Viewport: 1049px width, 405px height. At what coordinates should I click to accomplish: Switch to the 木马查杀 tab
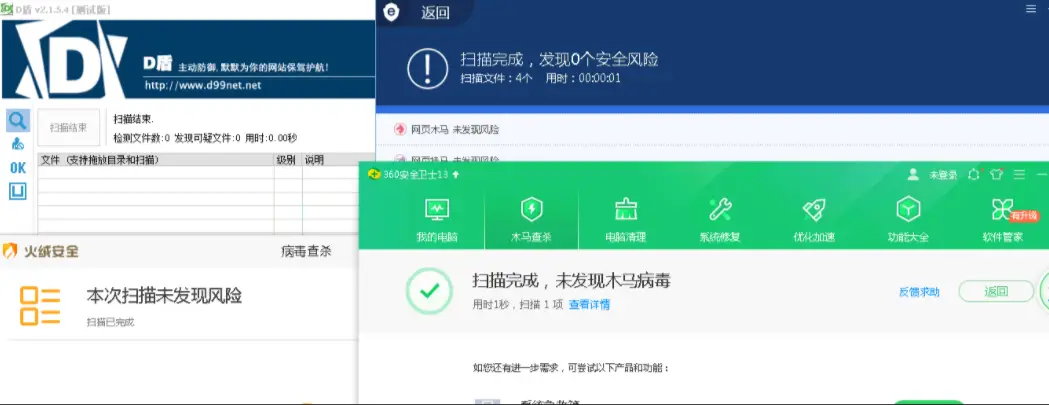pyautogui.click(x=531, y=218)
